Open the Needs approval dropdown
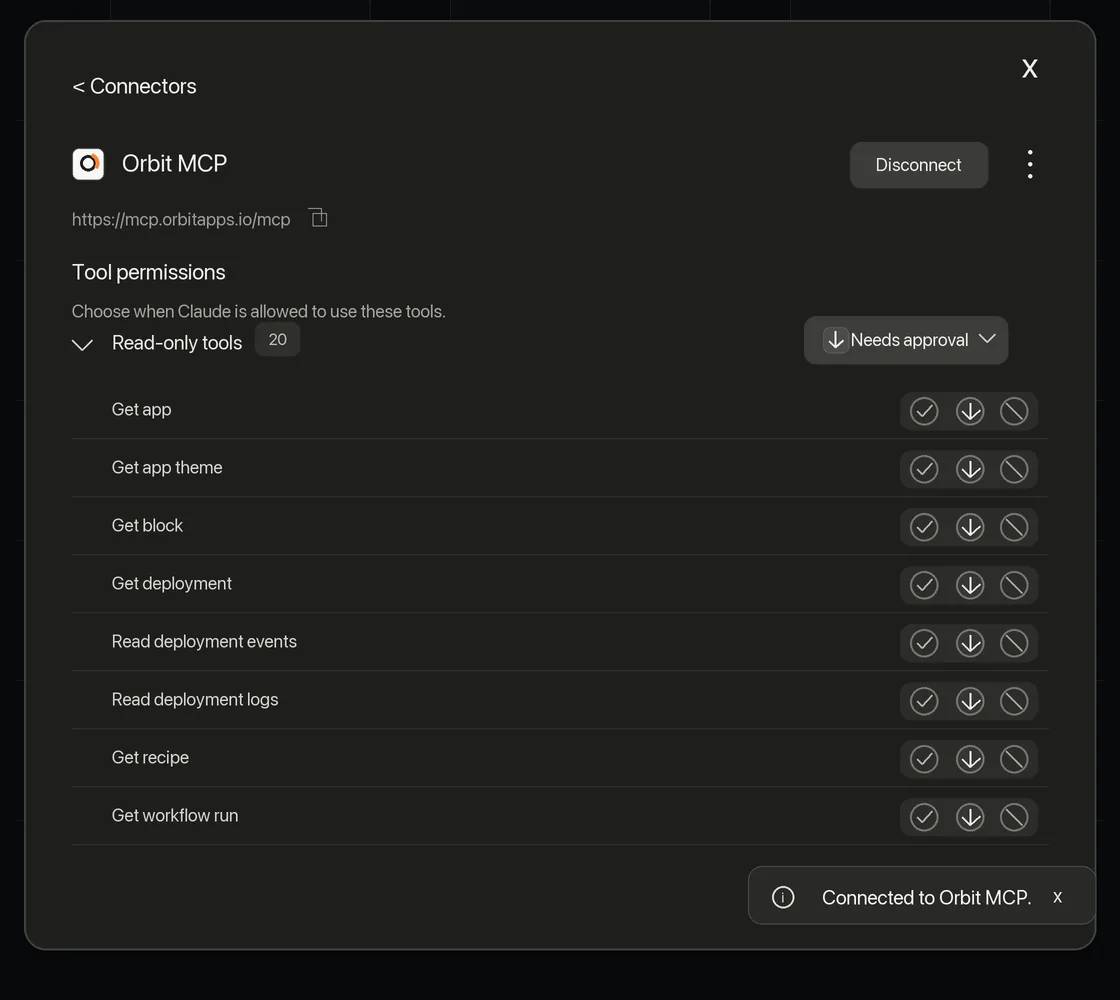The height and width of the screenshot is (1000, 1120). click(906, 340)
